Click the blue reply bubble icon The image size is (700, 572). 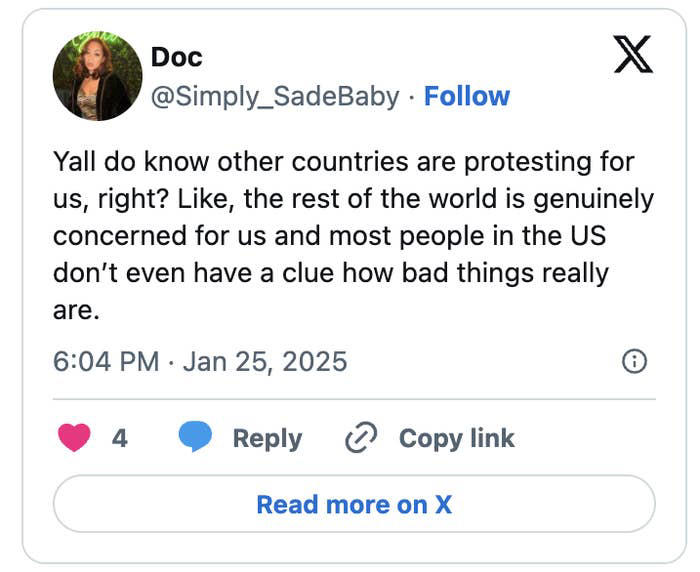tap(195, 438)
